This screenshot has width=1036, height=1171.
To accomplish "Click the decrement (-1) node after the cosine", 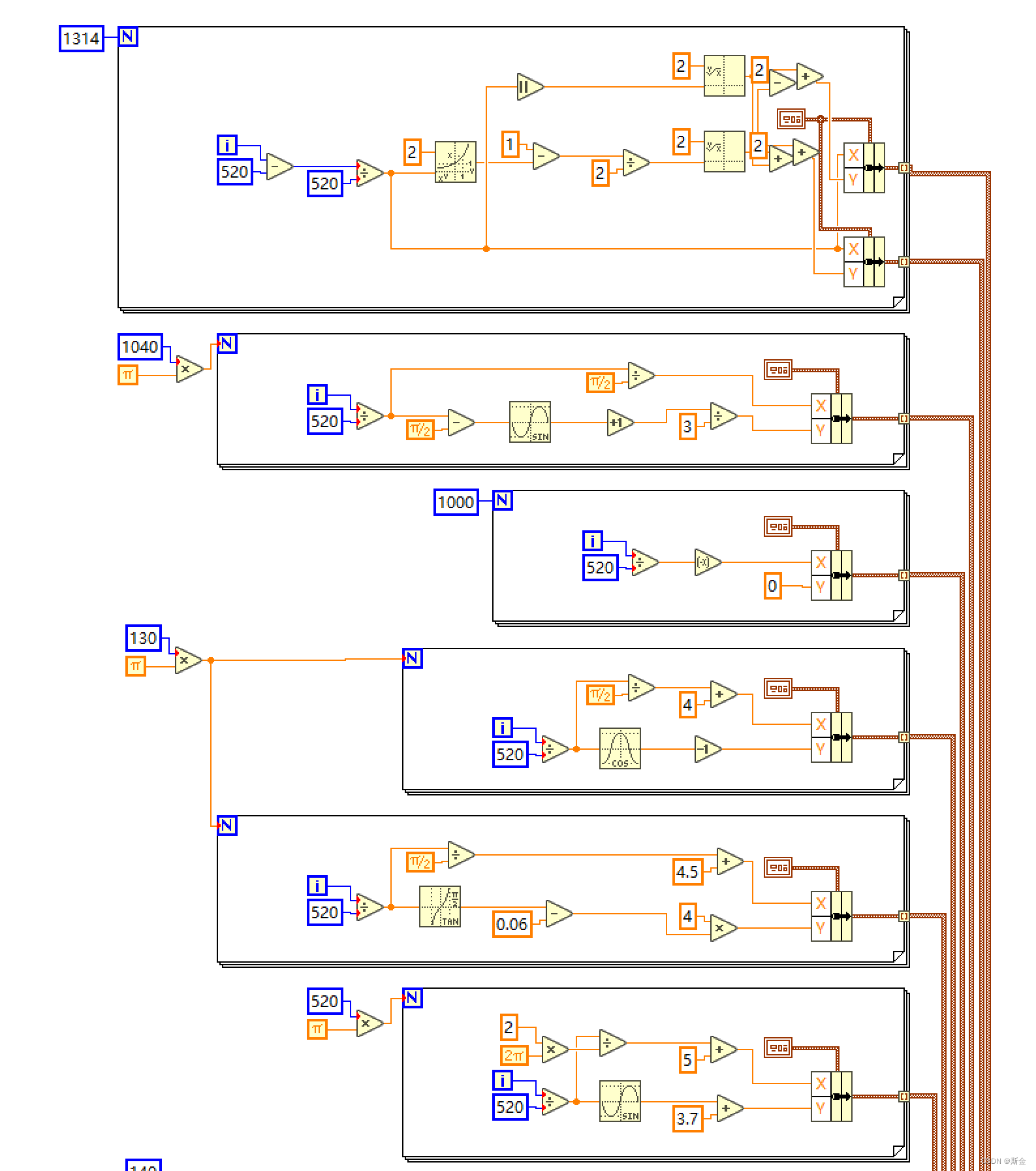I will pos(707,749).
